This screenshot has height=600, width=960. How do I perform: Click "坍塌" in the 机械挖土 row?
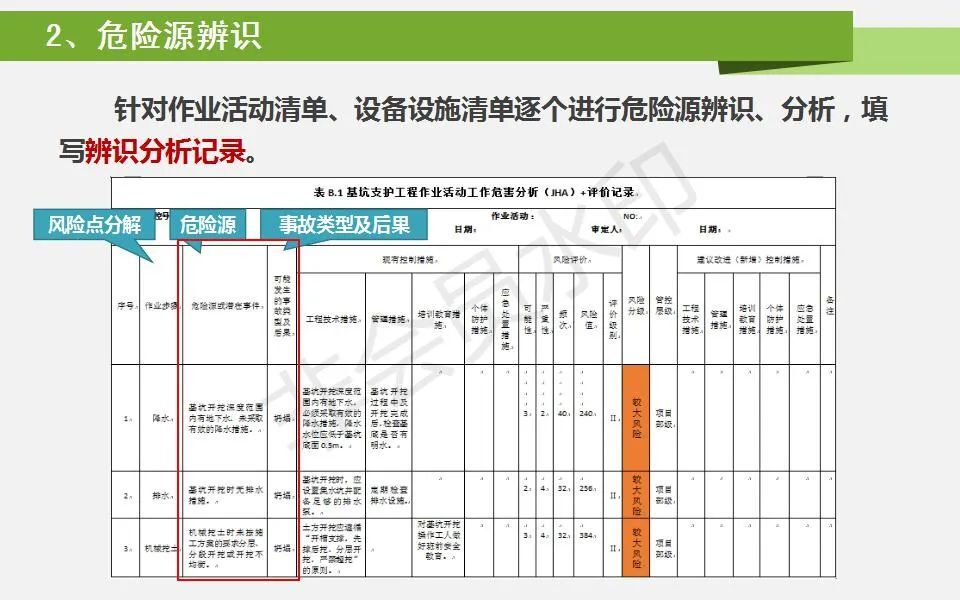click(x=282, y=549)
